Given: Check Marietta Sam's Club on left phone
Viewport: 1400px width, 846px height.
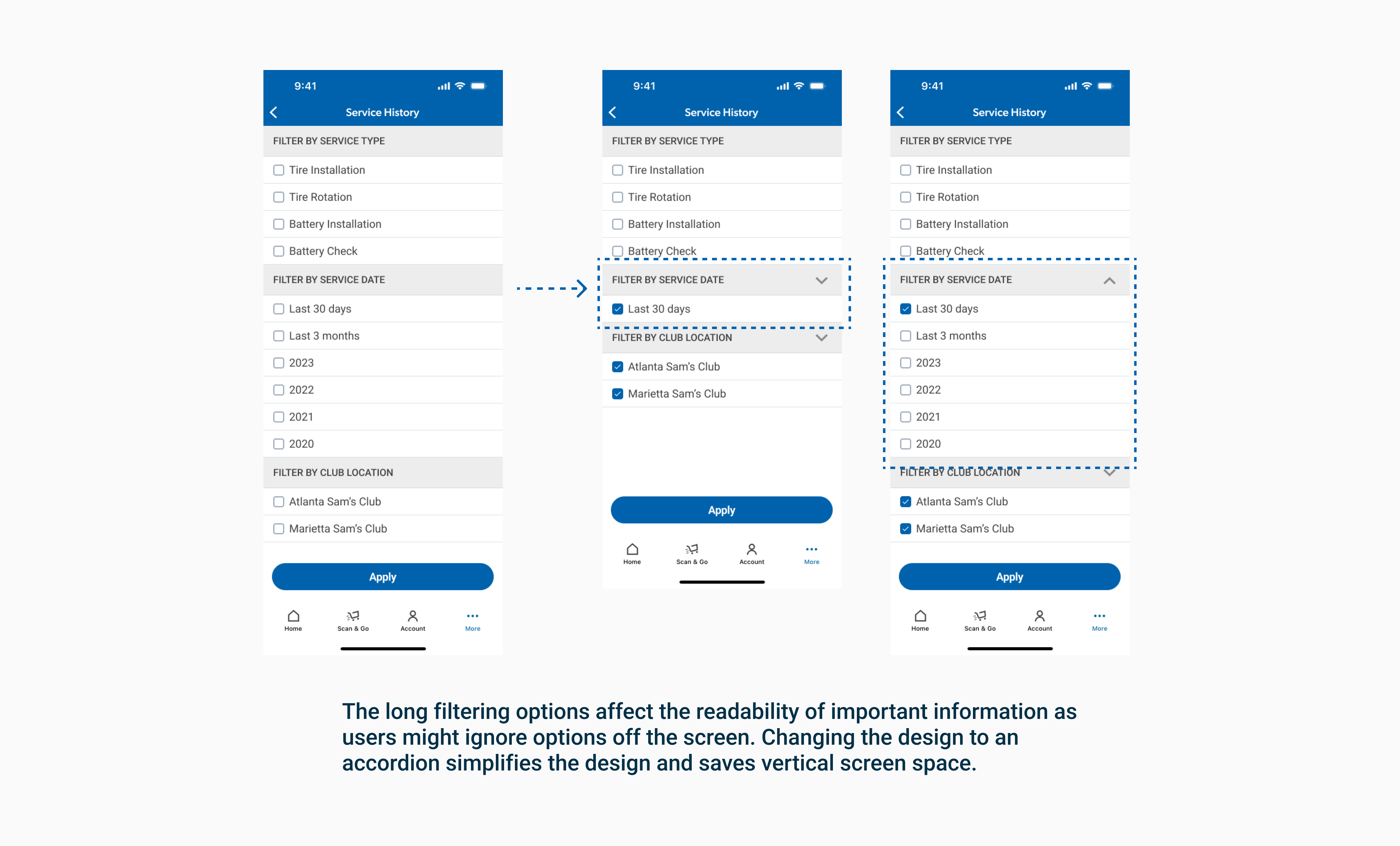Looking at the screenshot, I should coord(278,529).
